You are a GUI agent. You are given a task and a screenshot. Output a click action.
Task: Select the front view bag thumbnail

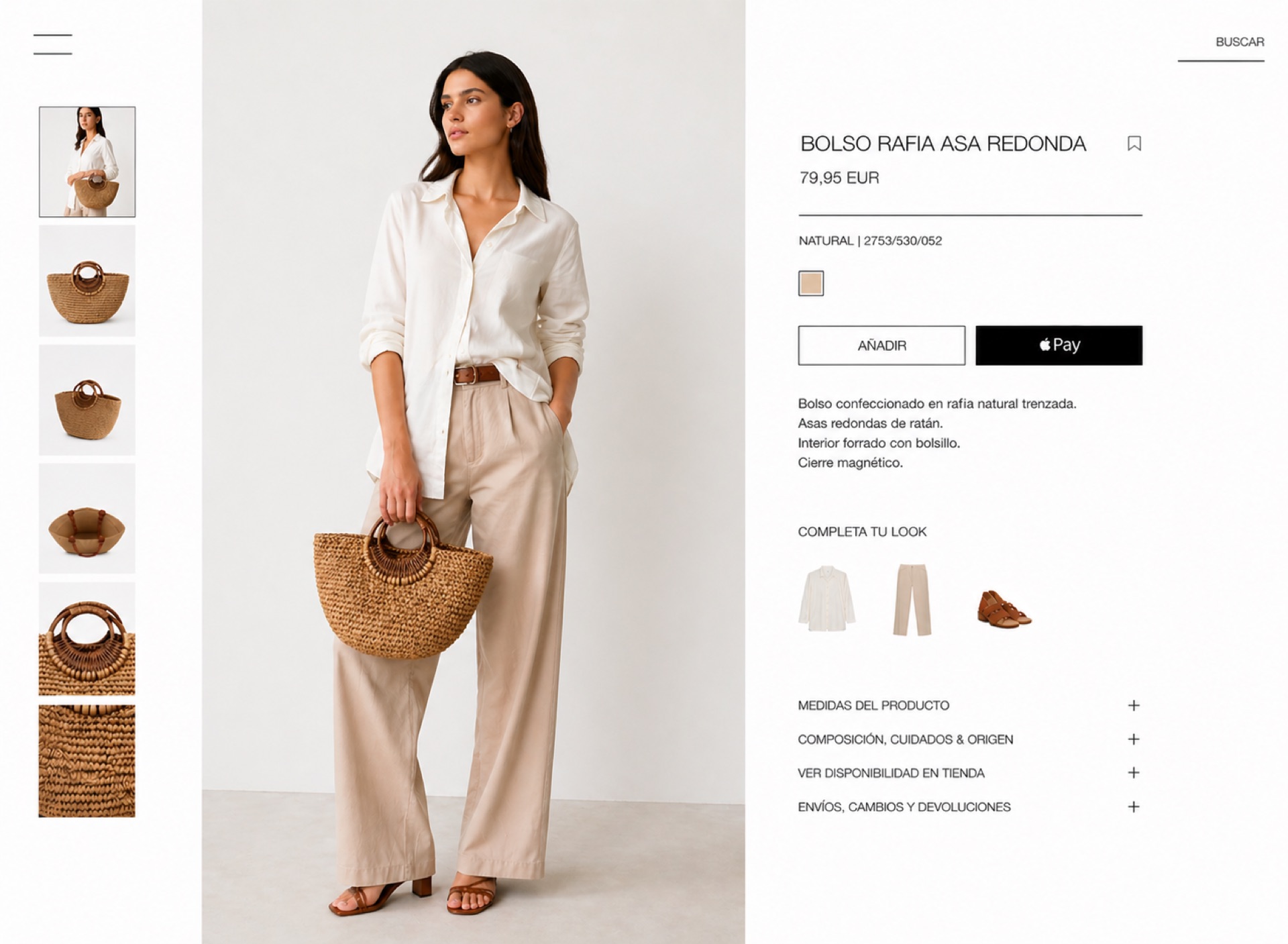click(x=87, y=281)
